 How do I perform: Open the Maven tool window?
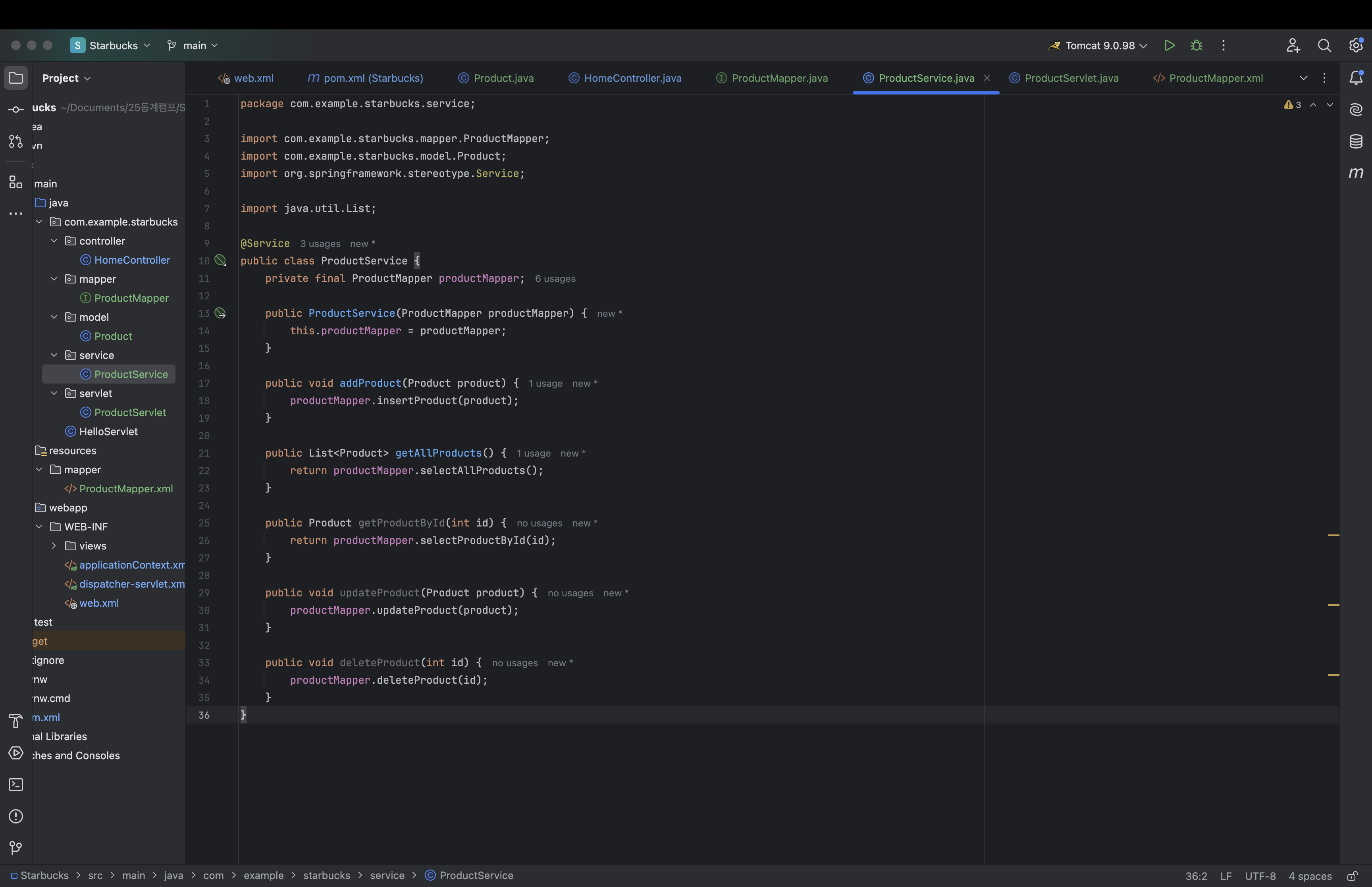point(1356,173)
